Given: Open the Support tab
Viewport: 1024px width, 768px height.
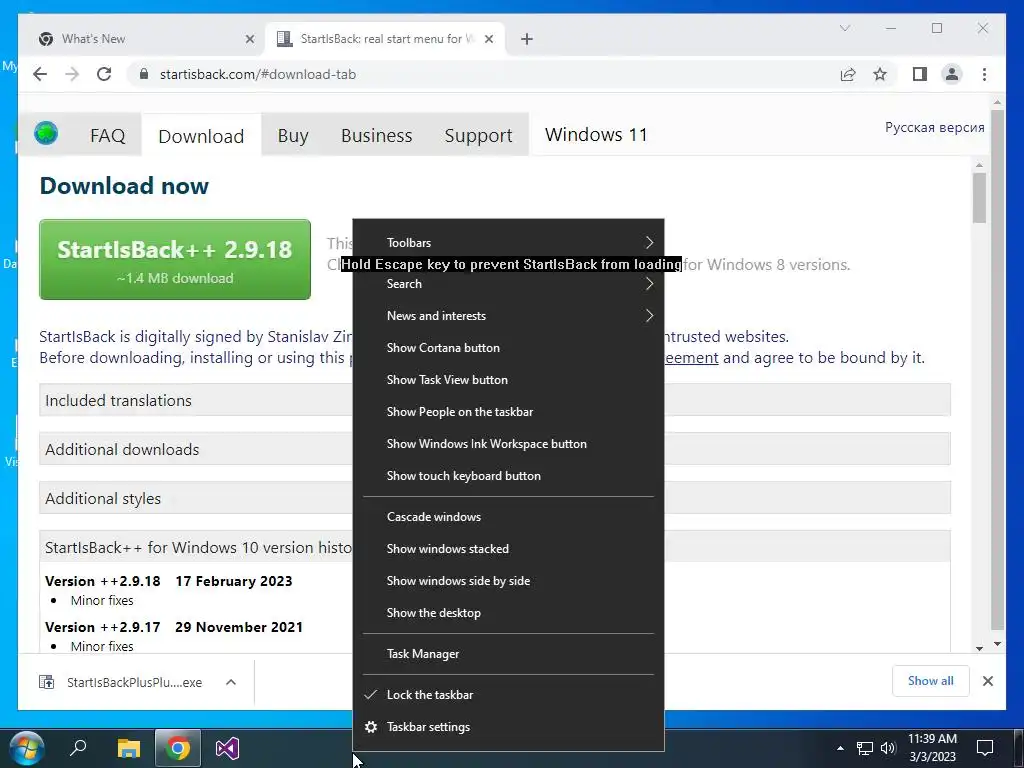Looking at the screenshot, I should (478, 136).
